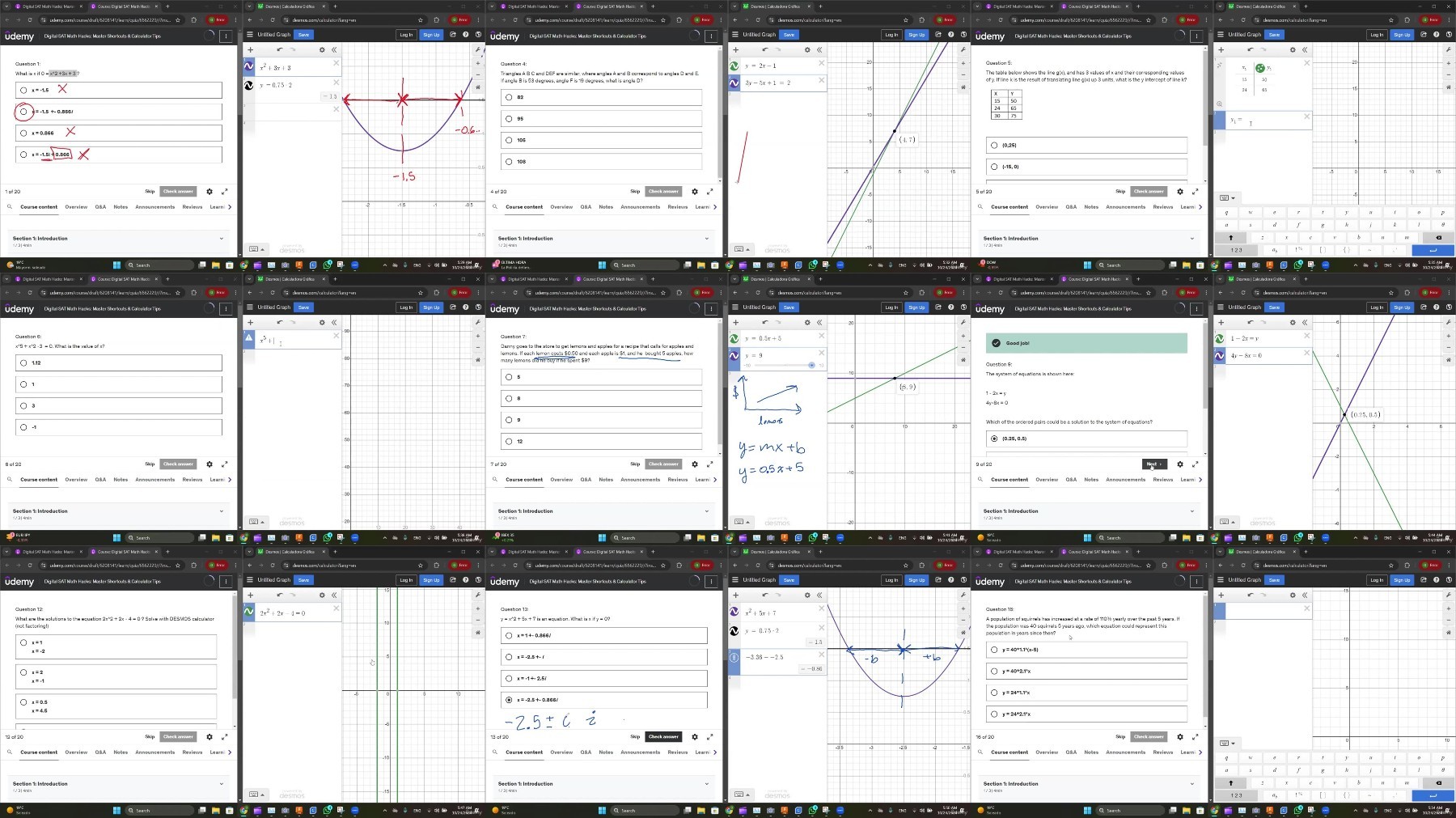Open Notes tab under Question 5
This screenshot has height=818, width=1456.
point(1091,207)
